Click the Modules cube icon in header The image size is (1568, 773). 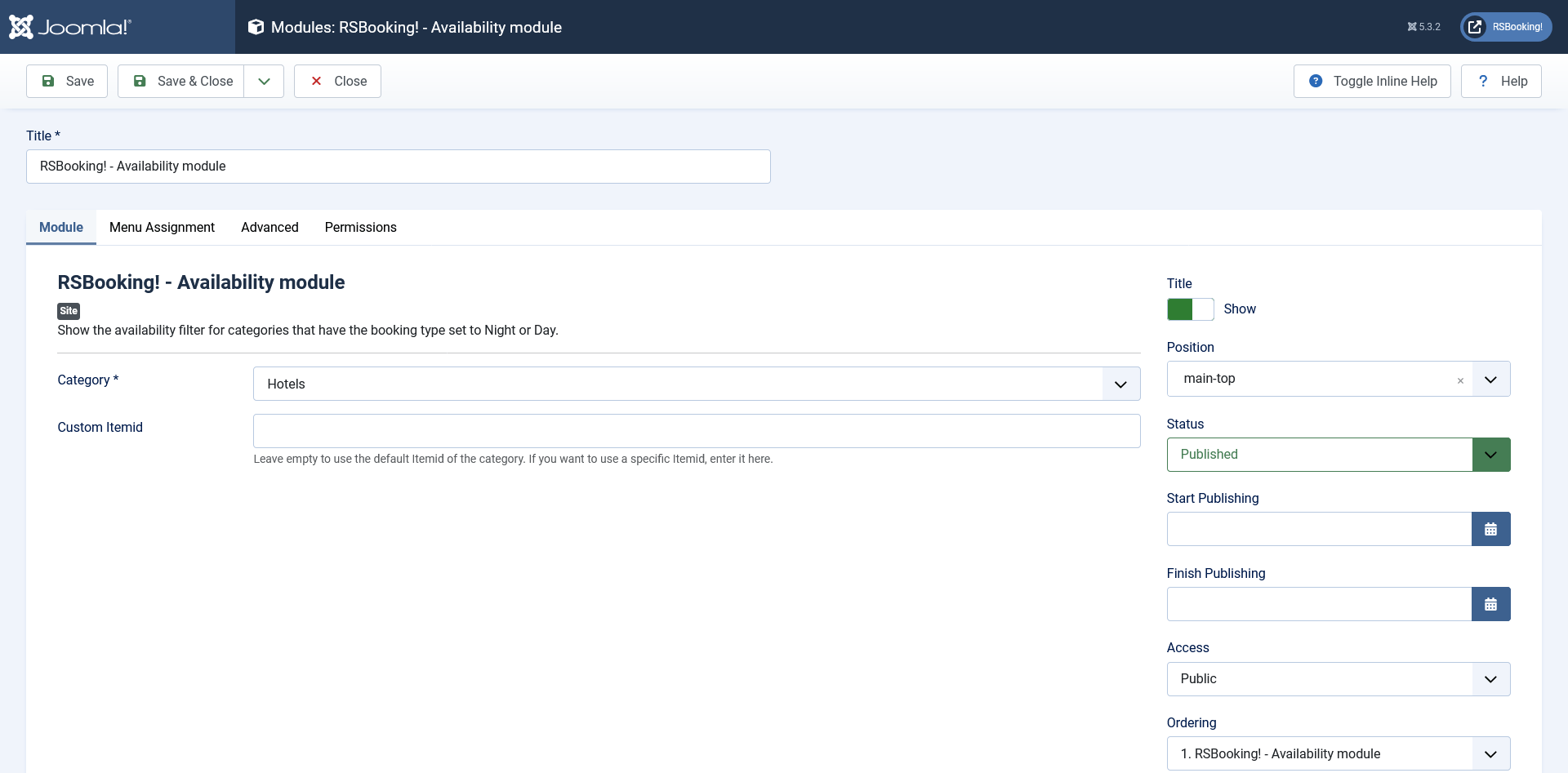pos(256,27)
